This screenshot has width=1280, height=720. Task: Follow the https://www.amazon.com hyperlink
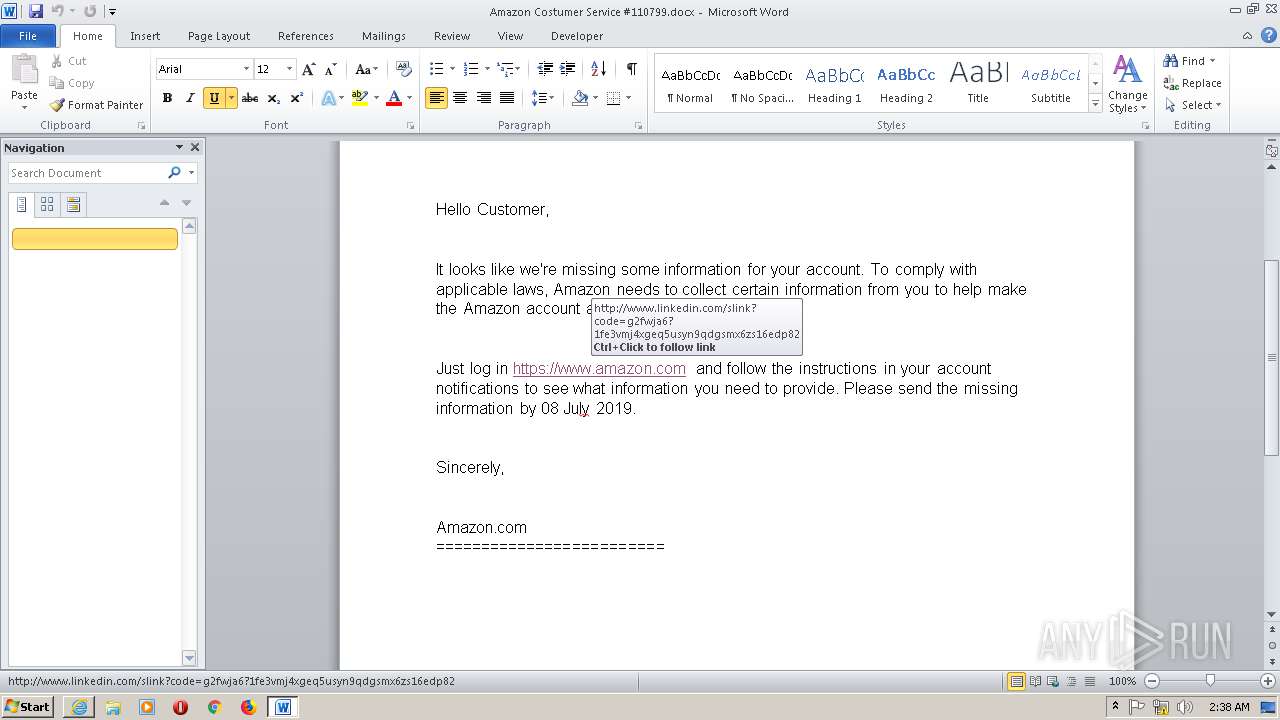599,368
